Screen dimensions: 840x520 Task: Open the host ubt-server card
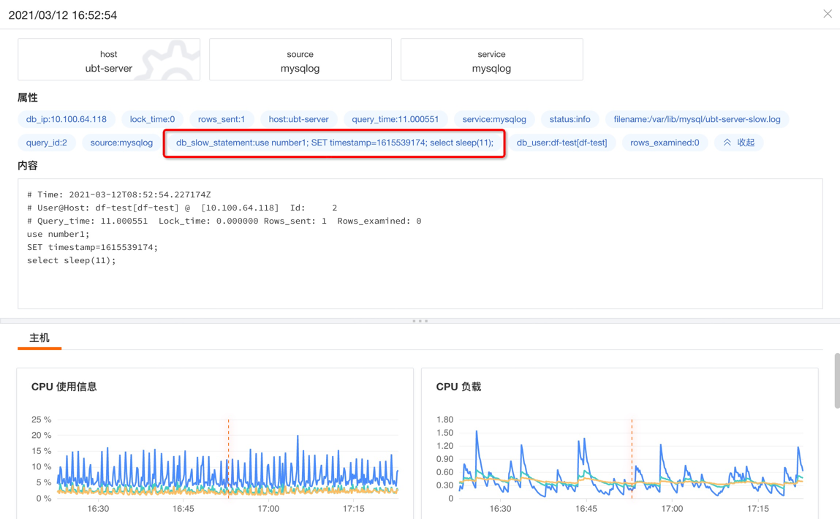(109, 59)
